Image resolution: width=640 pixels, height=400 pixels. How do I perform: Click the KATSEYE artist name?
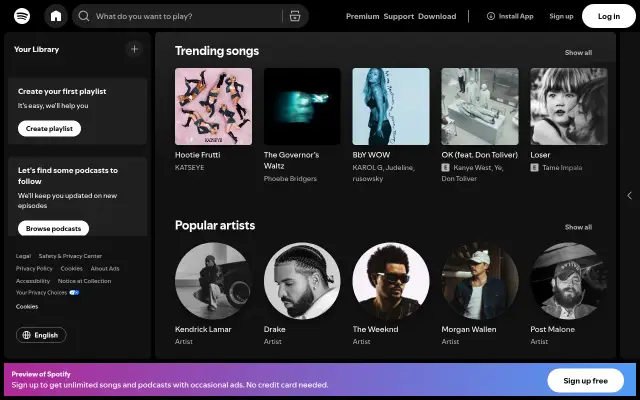[x=189, y=168]
